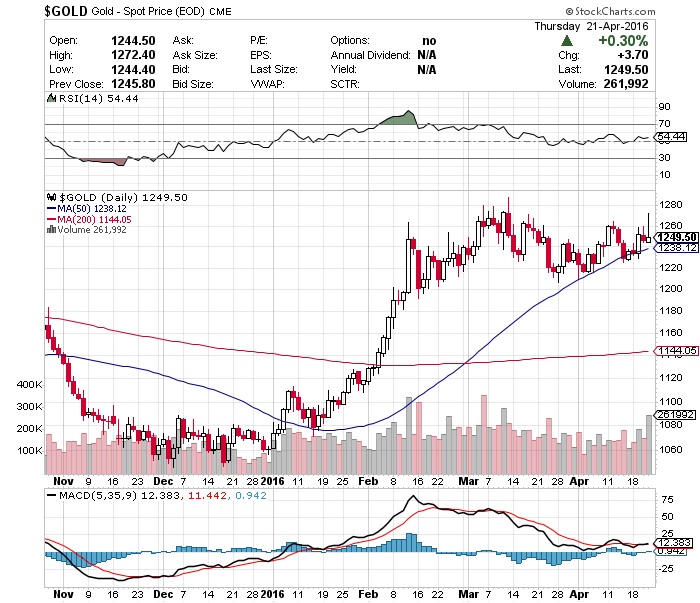Click the candlestick icon beside $GOLD (Daily)
This screenshot has width=700, height=603.
click(52, 197)
